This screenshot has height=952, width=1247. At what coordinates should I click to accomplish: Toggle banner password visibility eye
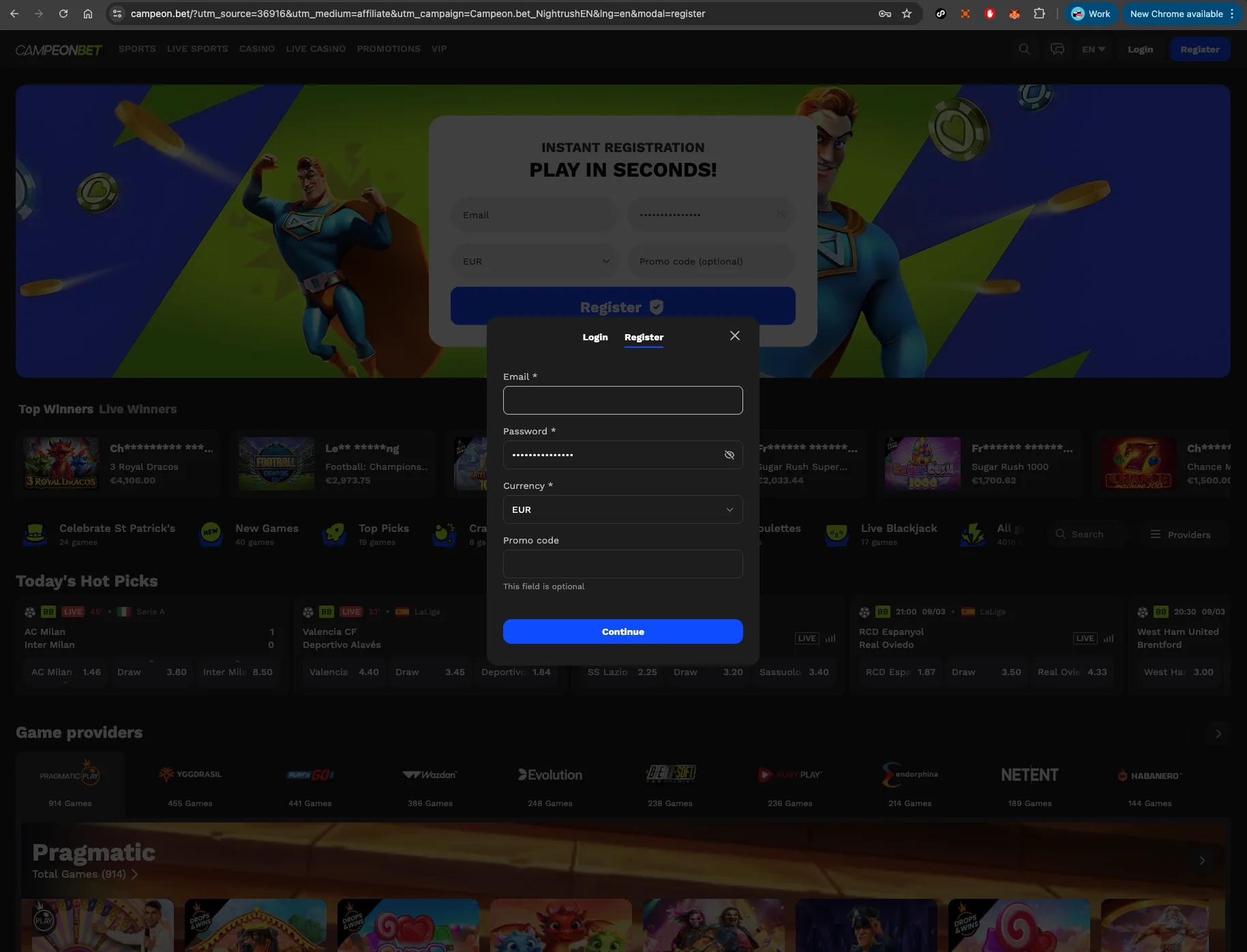(782, 215)
